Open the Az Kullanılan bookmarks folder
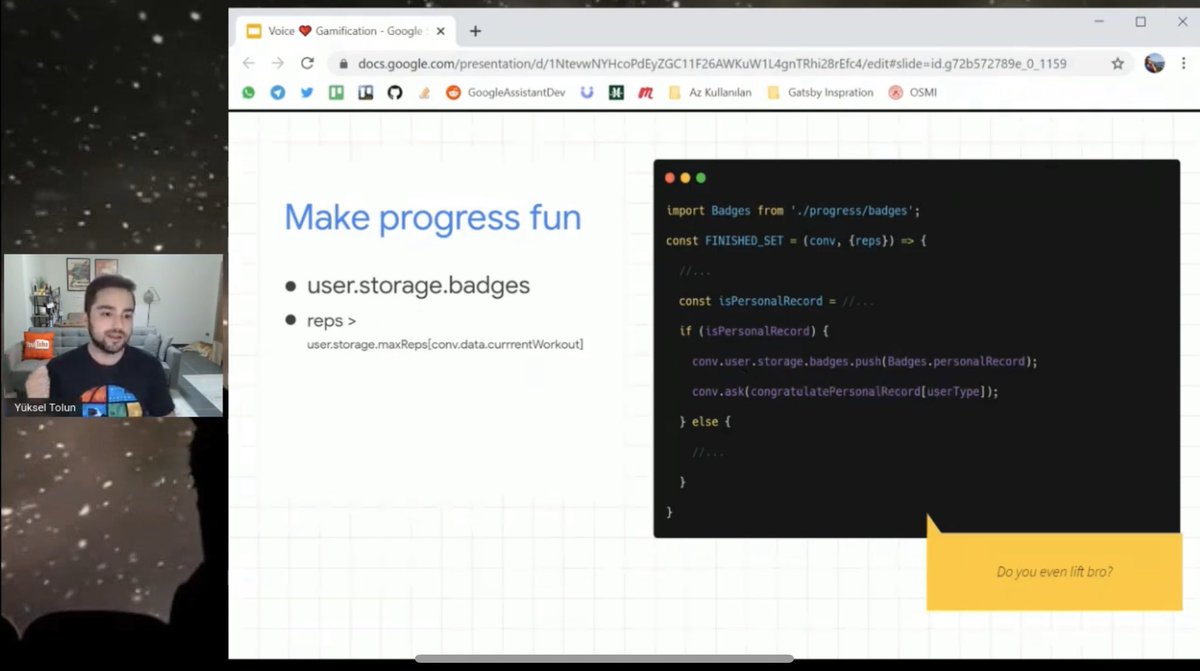This screenshot has width=1200, height=671. (709, 92)
